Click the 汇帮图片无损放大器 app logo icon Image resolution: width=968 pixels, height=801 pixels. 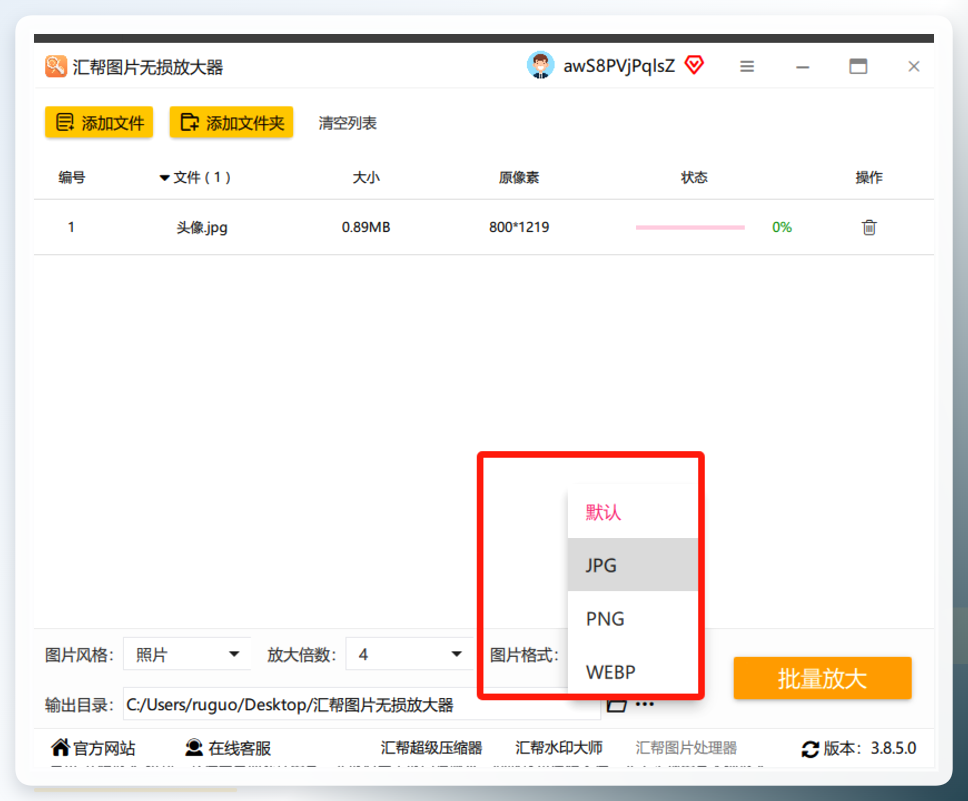tap(56, 66)
